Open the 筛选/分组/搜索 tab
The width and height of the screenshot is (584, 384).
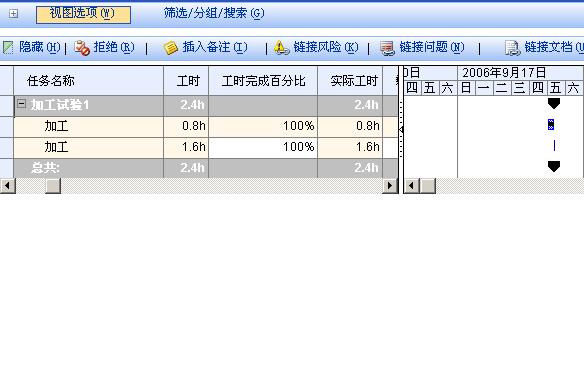point(214,13)
